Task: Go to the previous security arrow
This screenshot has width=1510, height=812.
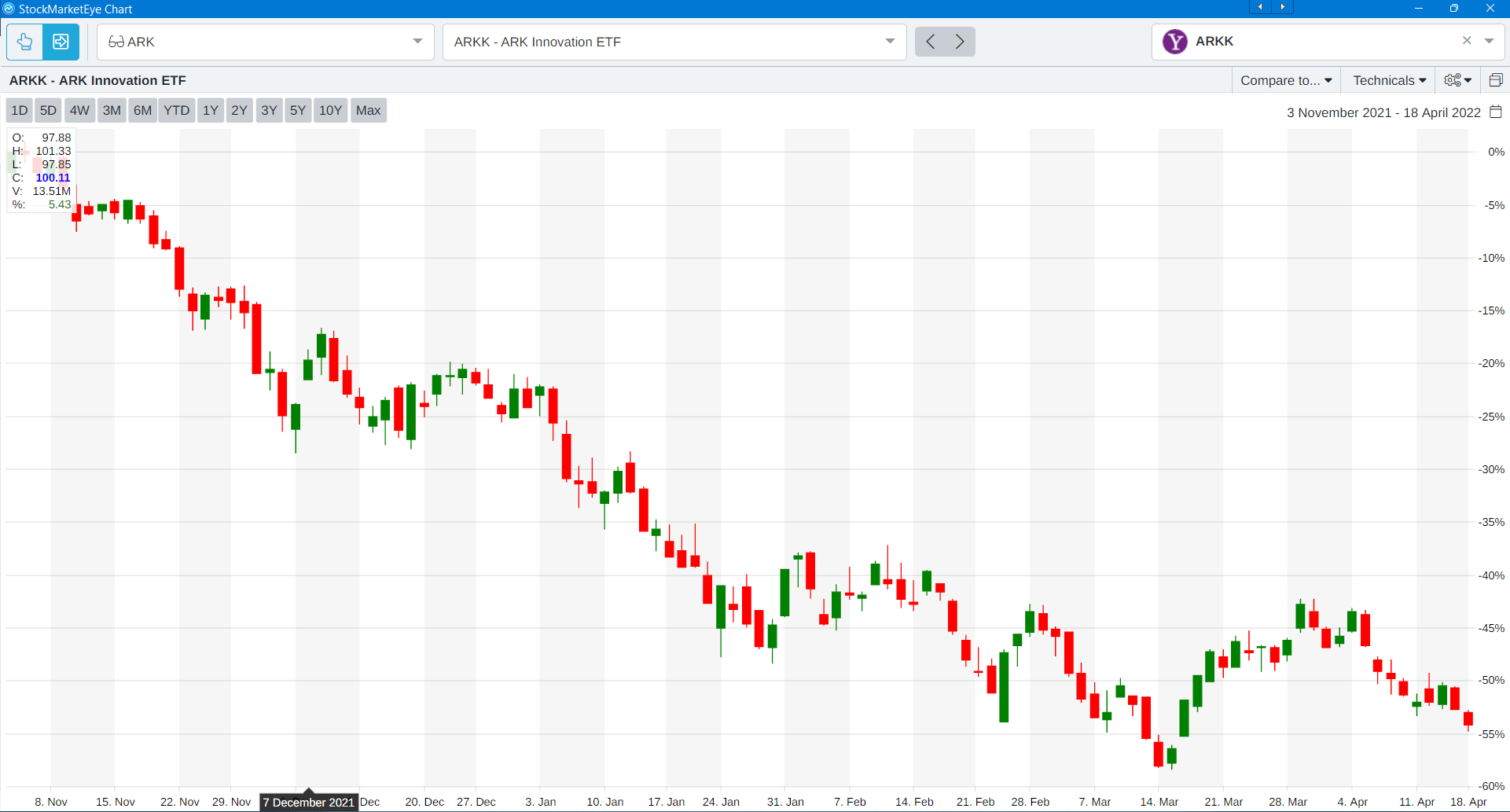Action: (x=930, y=42)
